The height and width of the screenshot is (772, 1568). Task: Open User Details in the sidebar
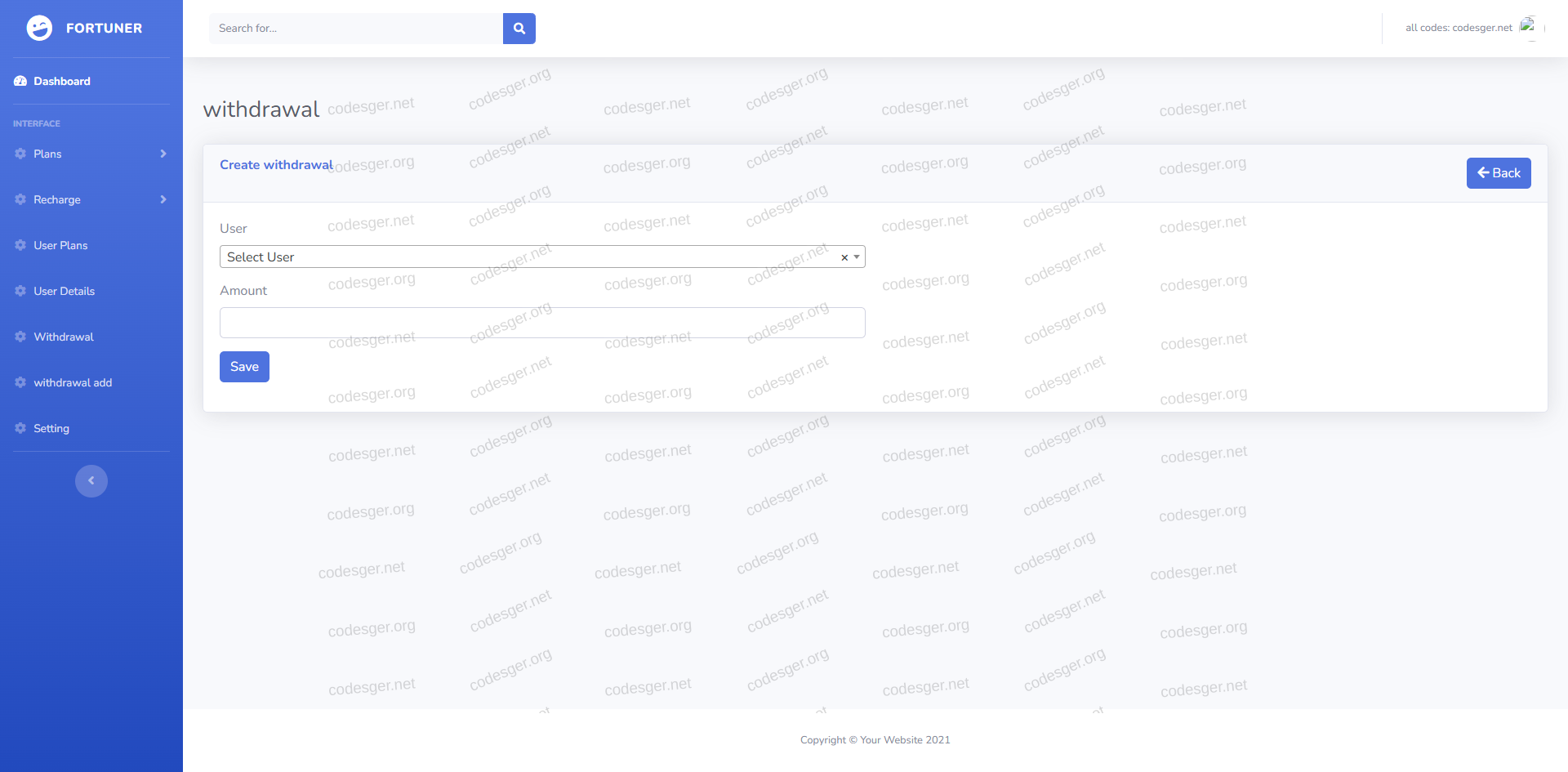point(64,291)
